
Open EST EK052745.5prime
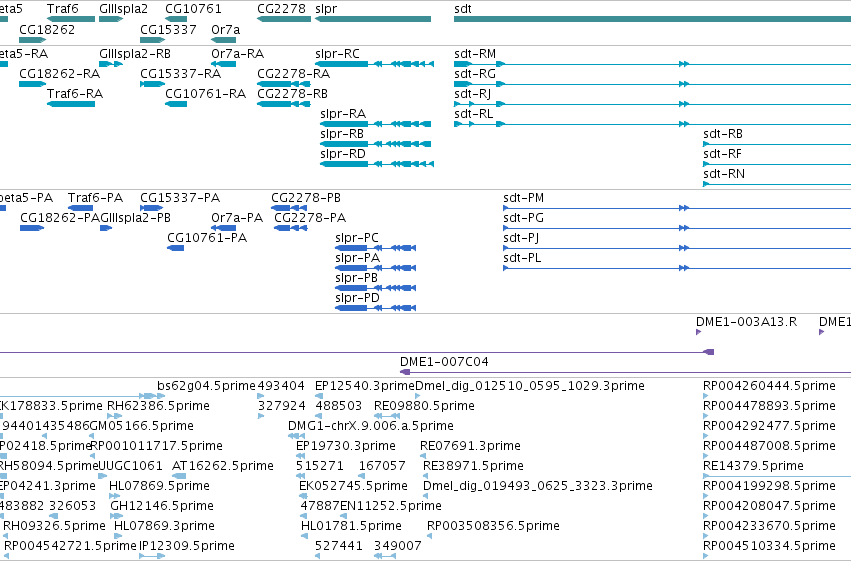[x=353, y=486]
